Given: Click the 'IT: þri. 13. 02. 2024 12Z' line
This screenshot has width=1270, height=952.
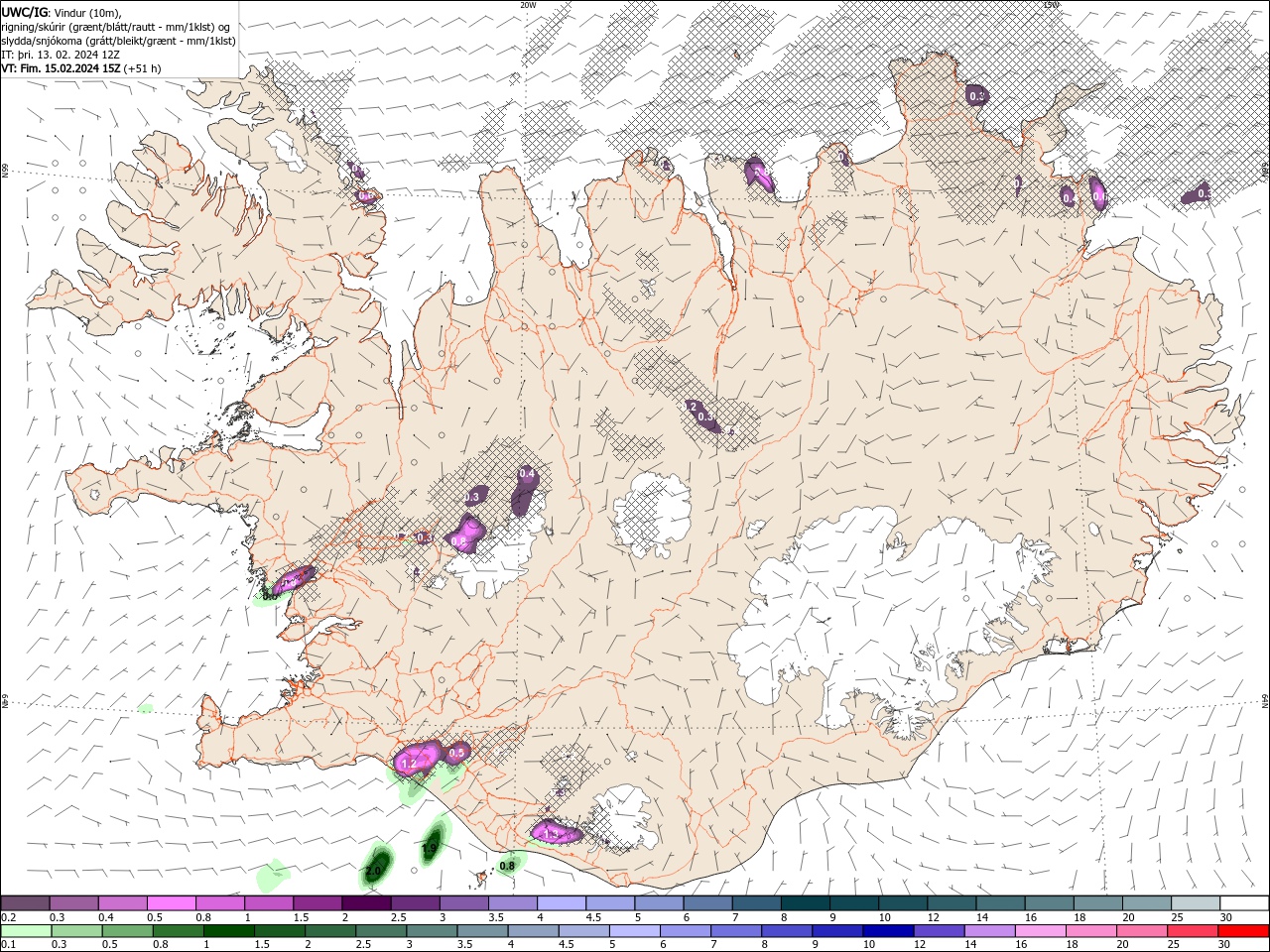Looking at the screenshot, I should pyautogui.click(x=62, y=55).
